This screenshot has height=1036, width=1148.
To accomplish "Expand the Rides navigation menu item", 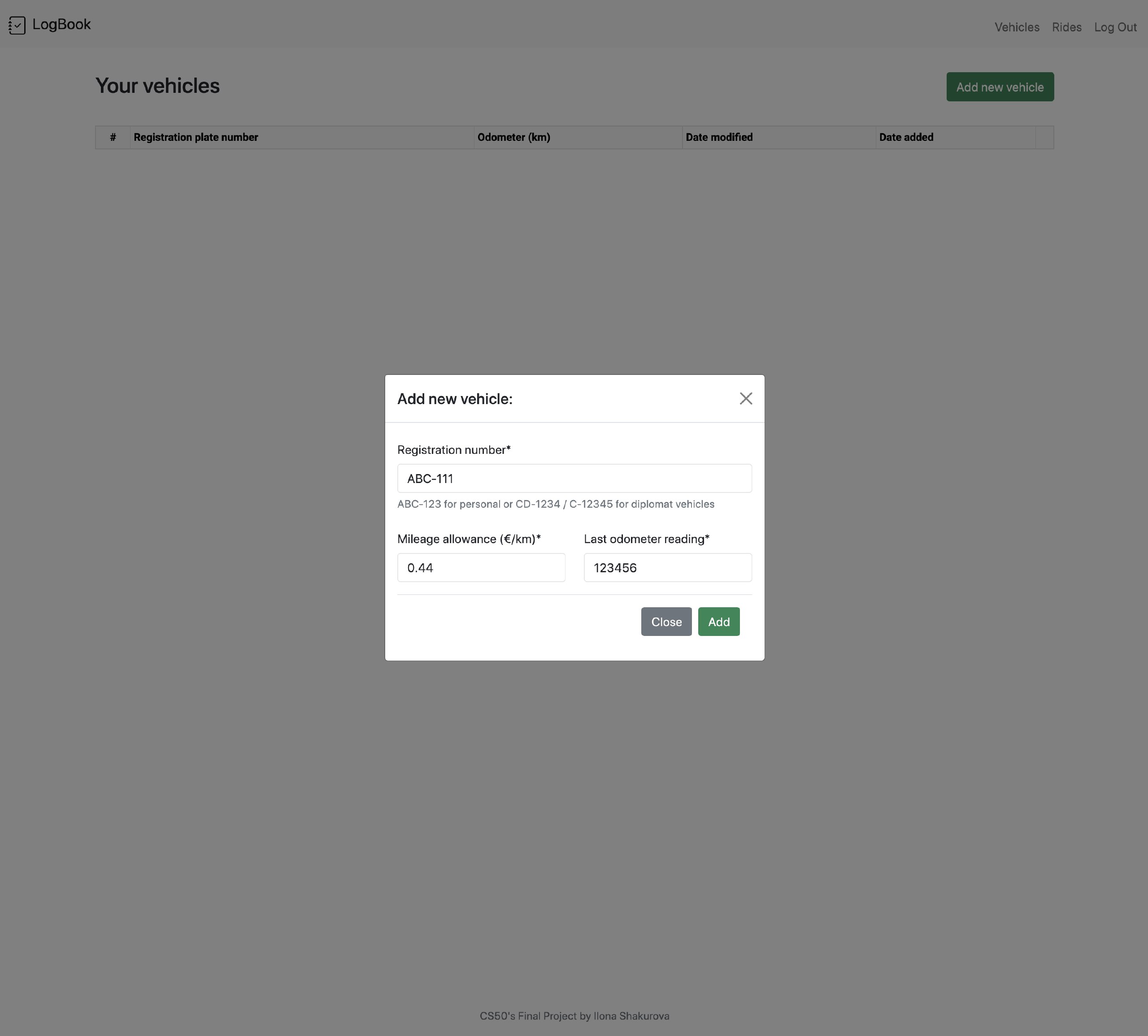I will coord(1066,27).
